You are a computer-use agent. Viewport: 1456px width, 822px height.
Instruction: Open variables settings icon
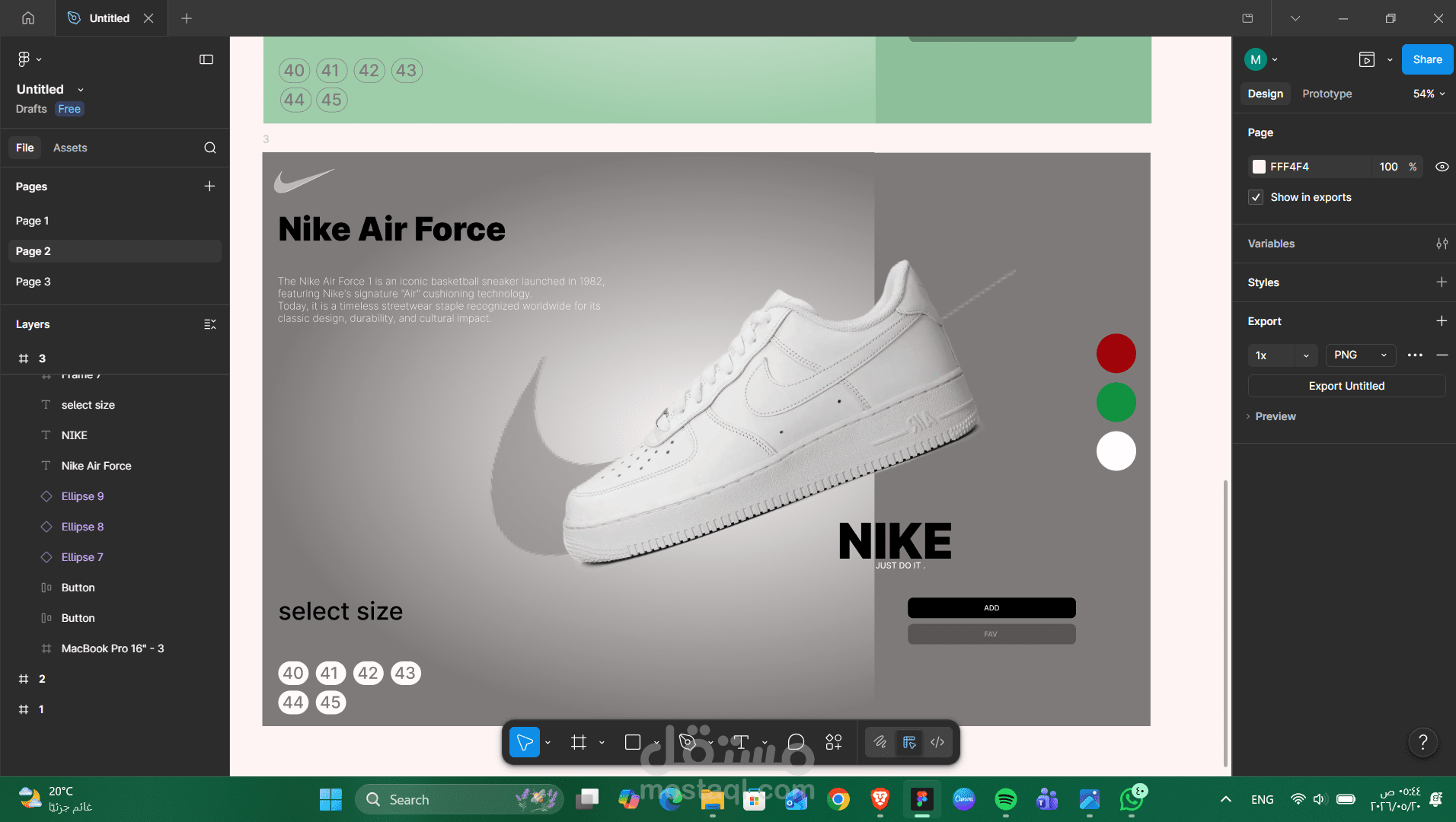(x=1442, y=244)
